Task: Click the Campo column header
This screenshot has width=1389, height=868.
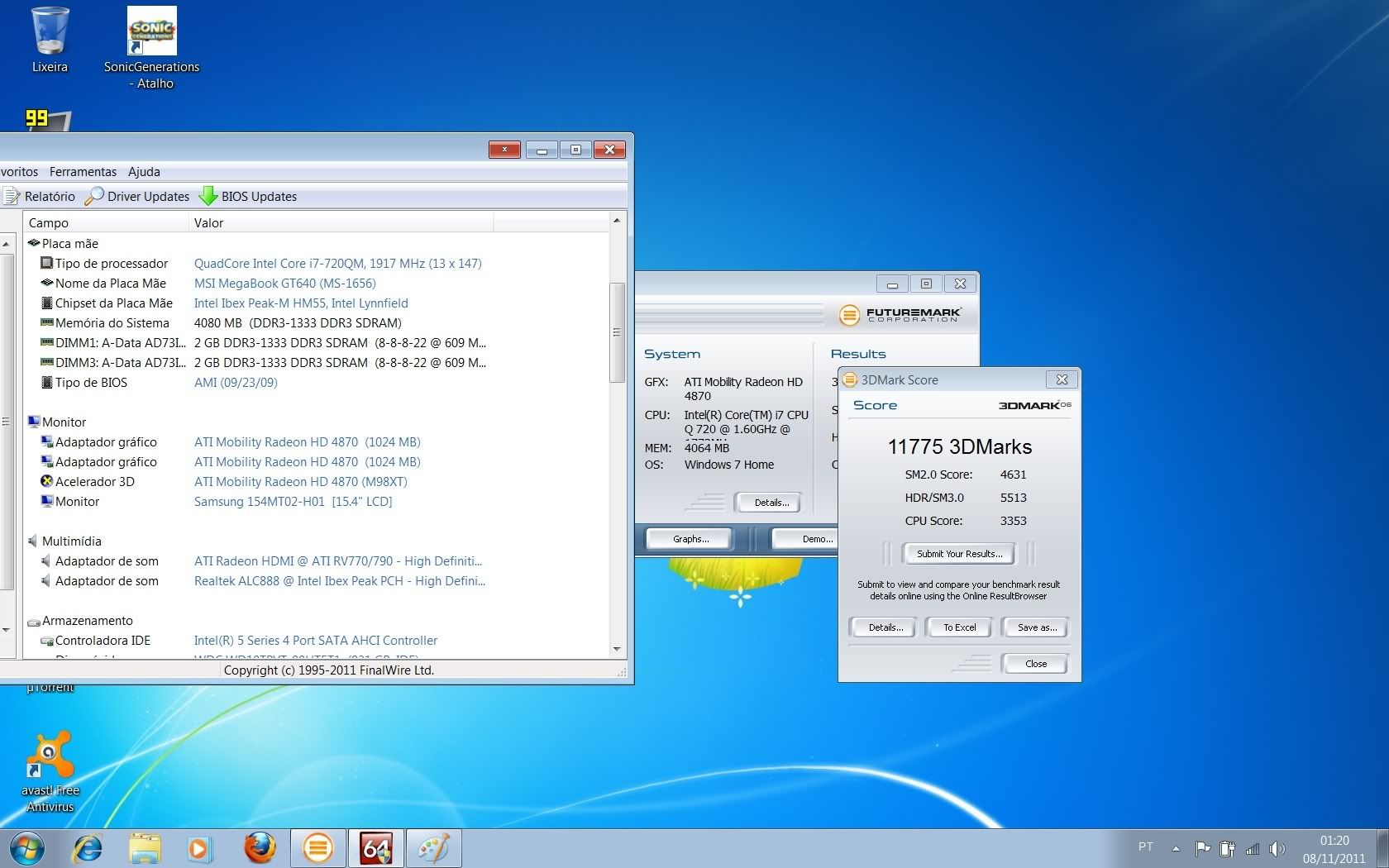Action: point(106,222)
